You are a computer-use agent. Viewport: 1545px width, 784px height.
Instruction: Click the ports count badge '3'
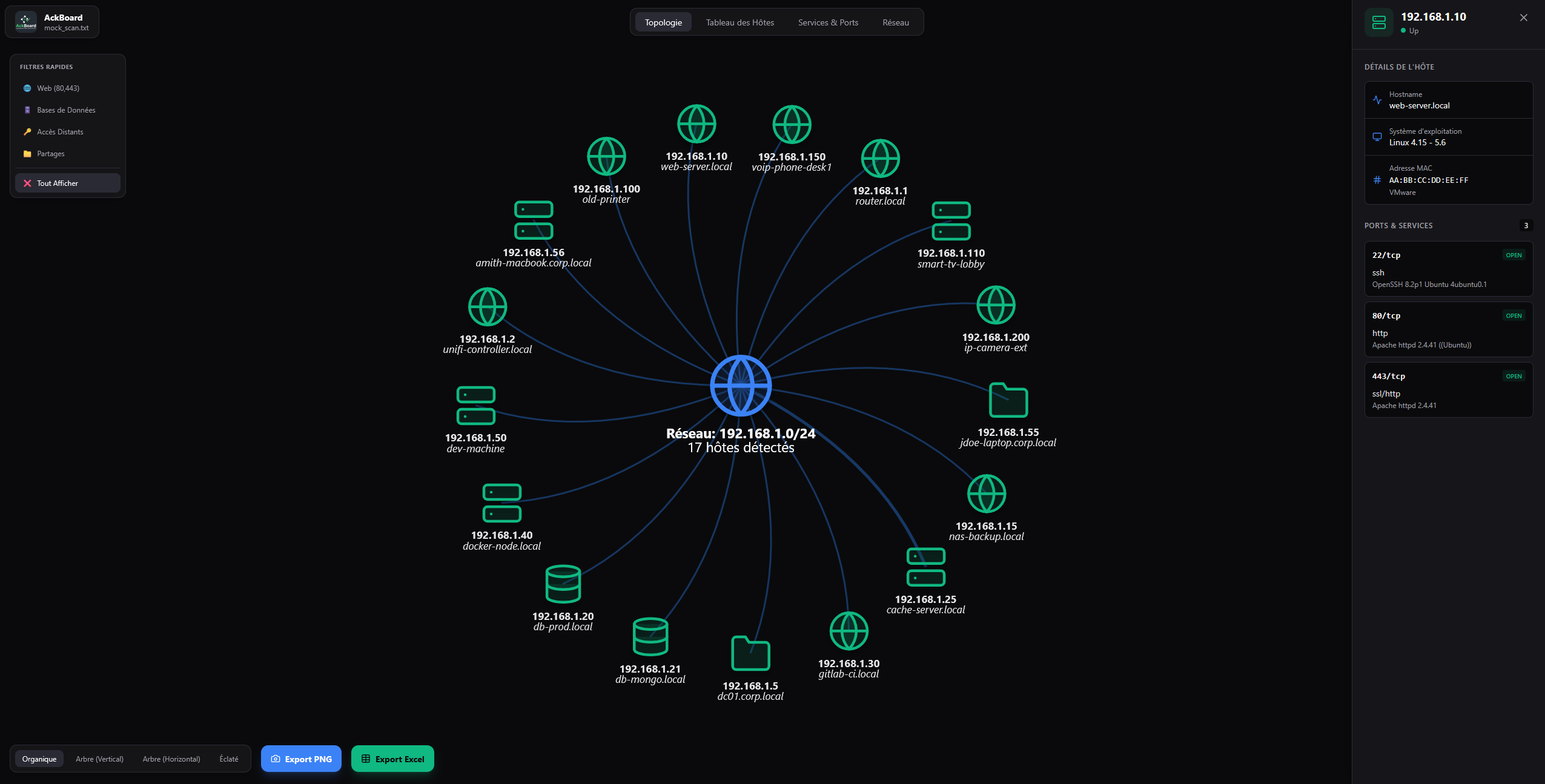pos(1526,226)
